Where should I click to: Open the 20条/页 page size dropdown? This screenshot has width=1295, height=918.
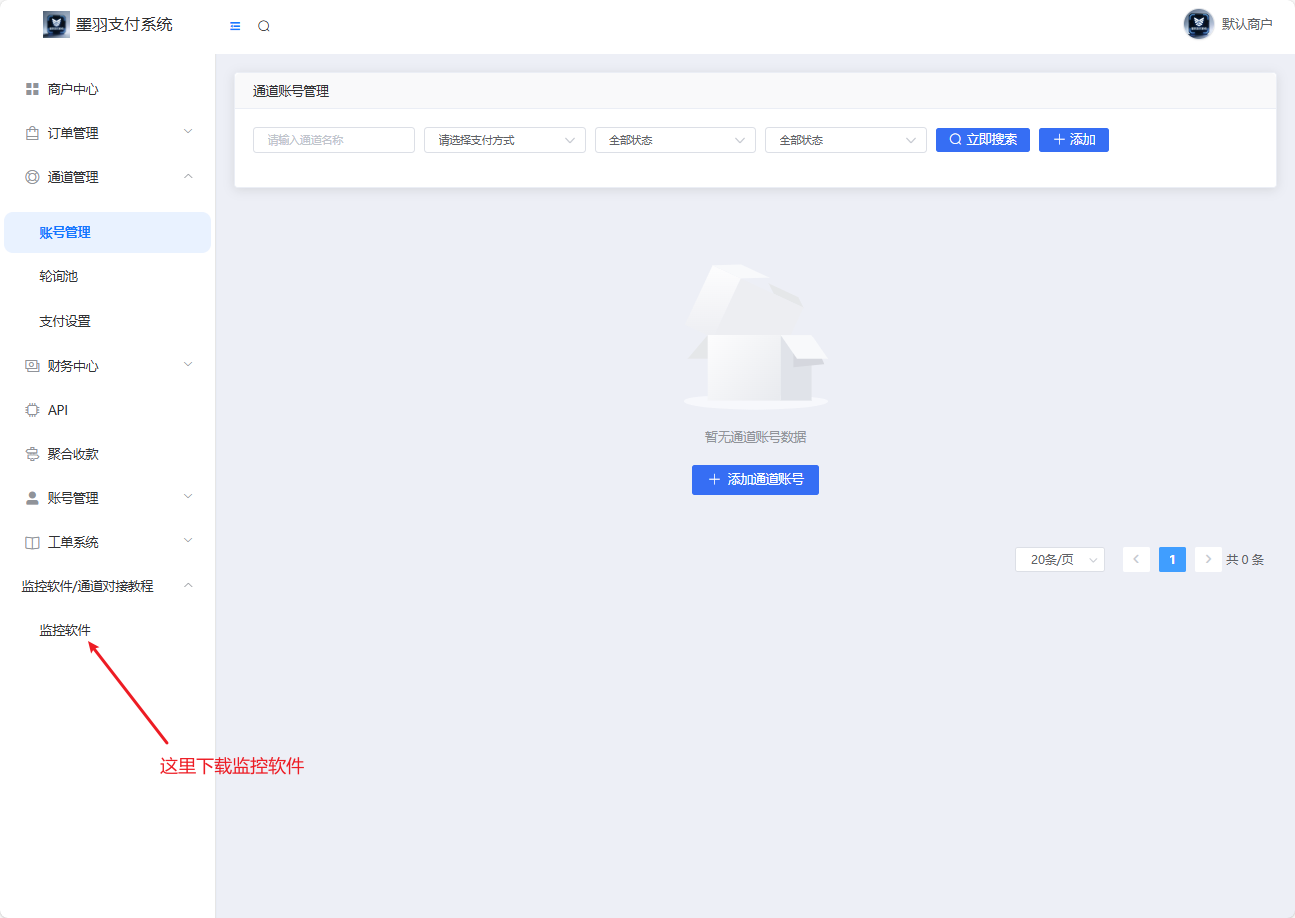click(1059, 559)
